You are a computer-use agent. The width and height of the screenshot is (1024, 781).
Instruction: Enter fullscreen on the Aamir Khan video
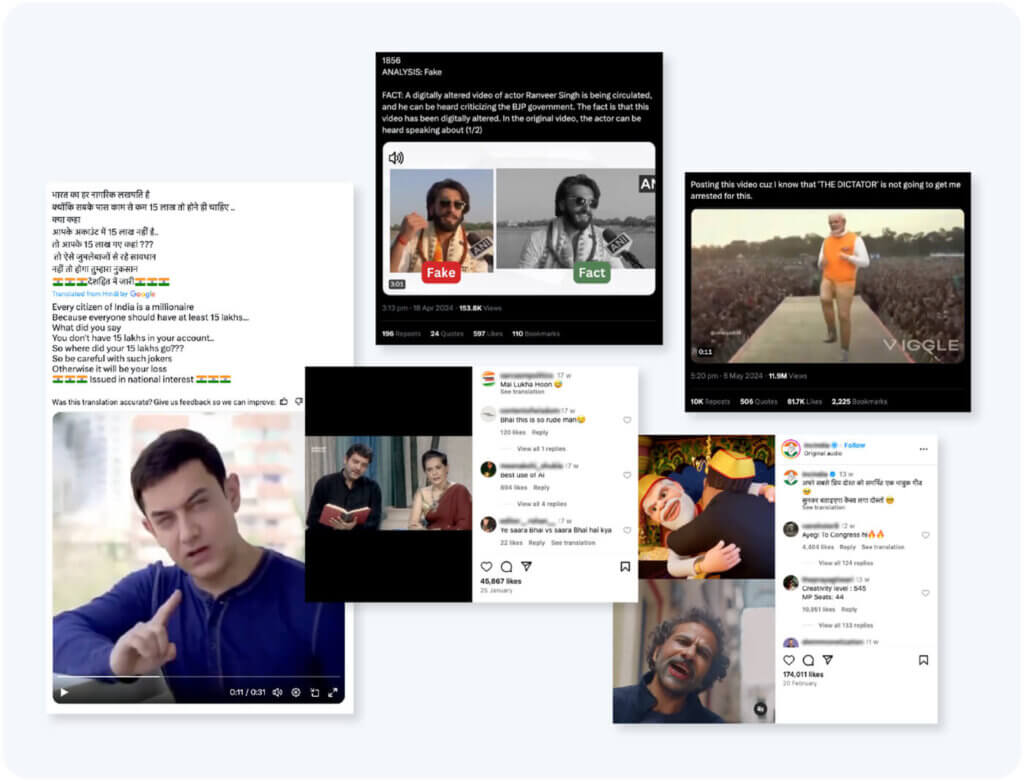(335, 692)
